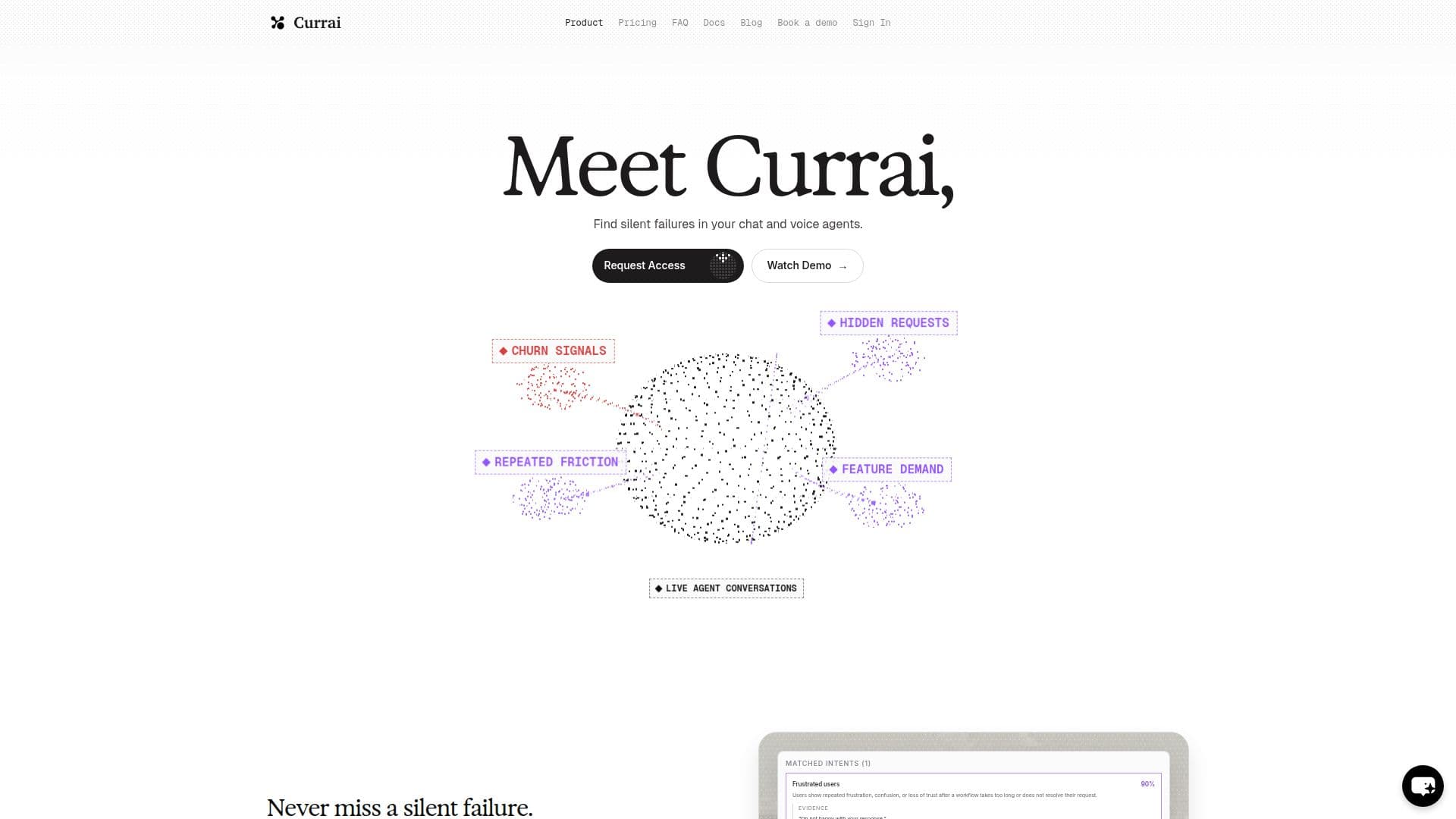Click 'Find silent failures' subtitle text

(x=728, y=224)
